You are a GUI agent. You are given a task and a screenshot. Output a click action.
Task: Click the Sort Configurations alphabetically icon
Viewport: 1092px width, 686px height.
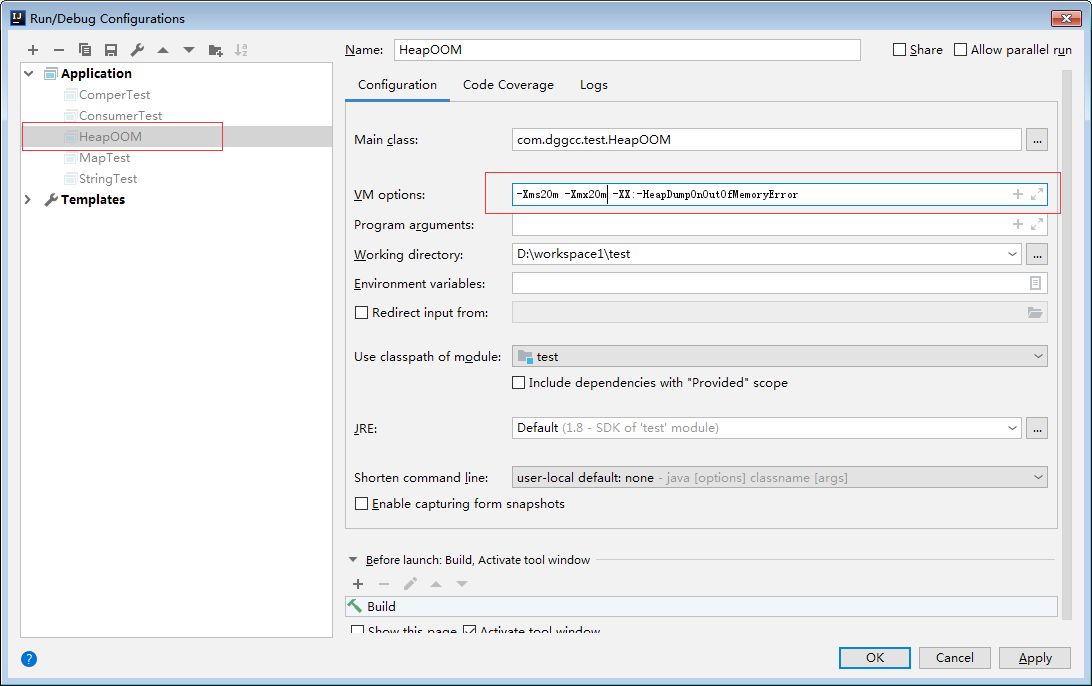(x=241, y=50)
